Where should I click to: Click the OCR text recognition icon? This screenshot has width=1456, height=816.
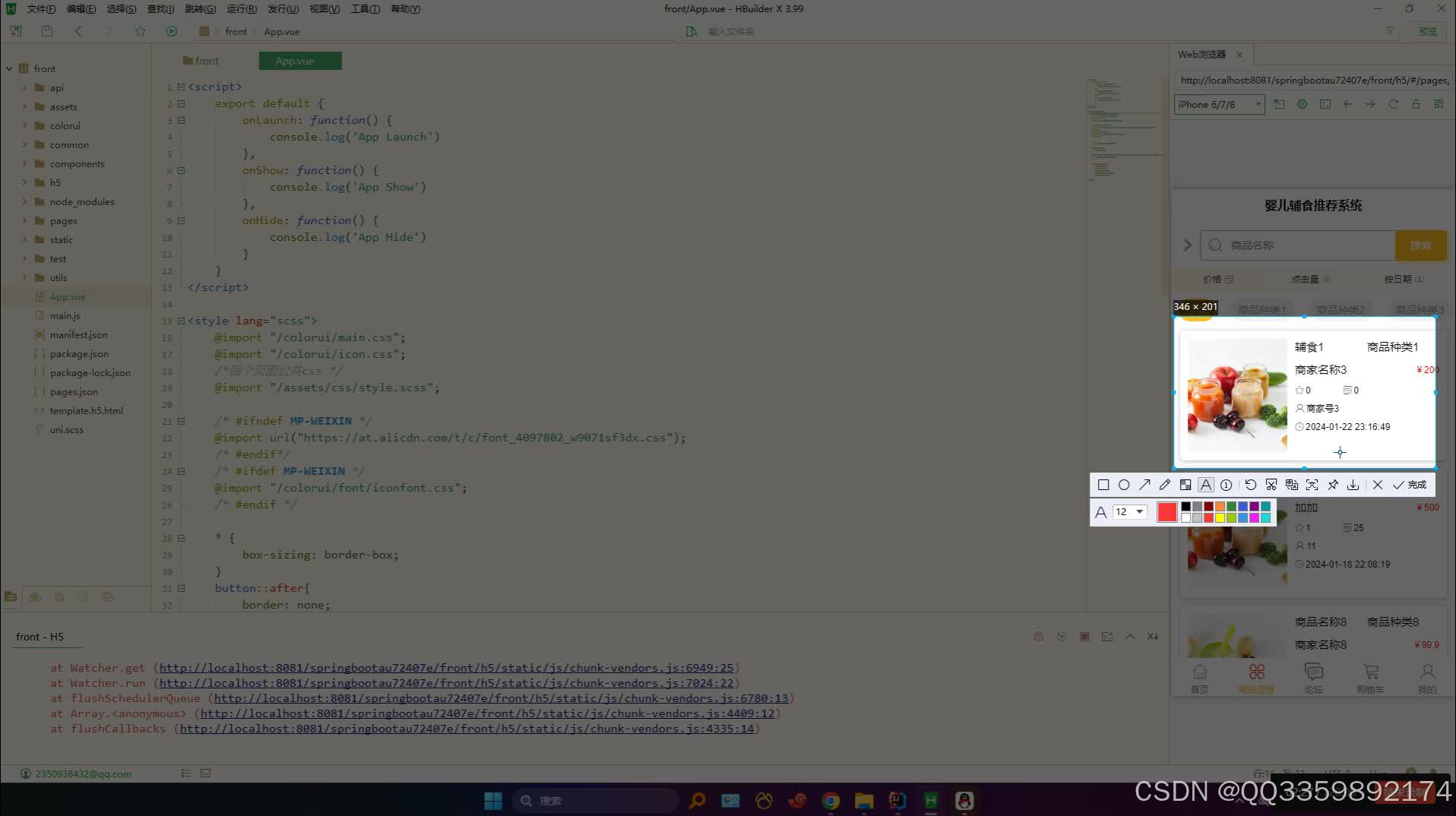tap(1312, 485)
